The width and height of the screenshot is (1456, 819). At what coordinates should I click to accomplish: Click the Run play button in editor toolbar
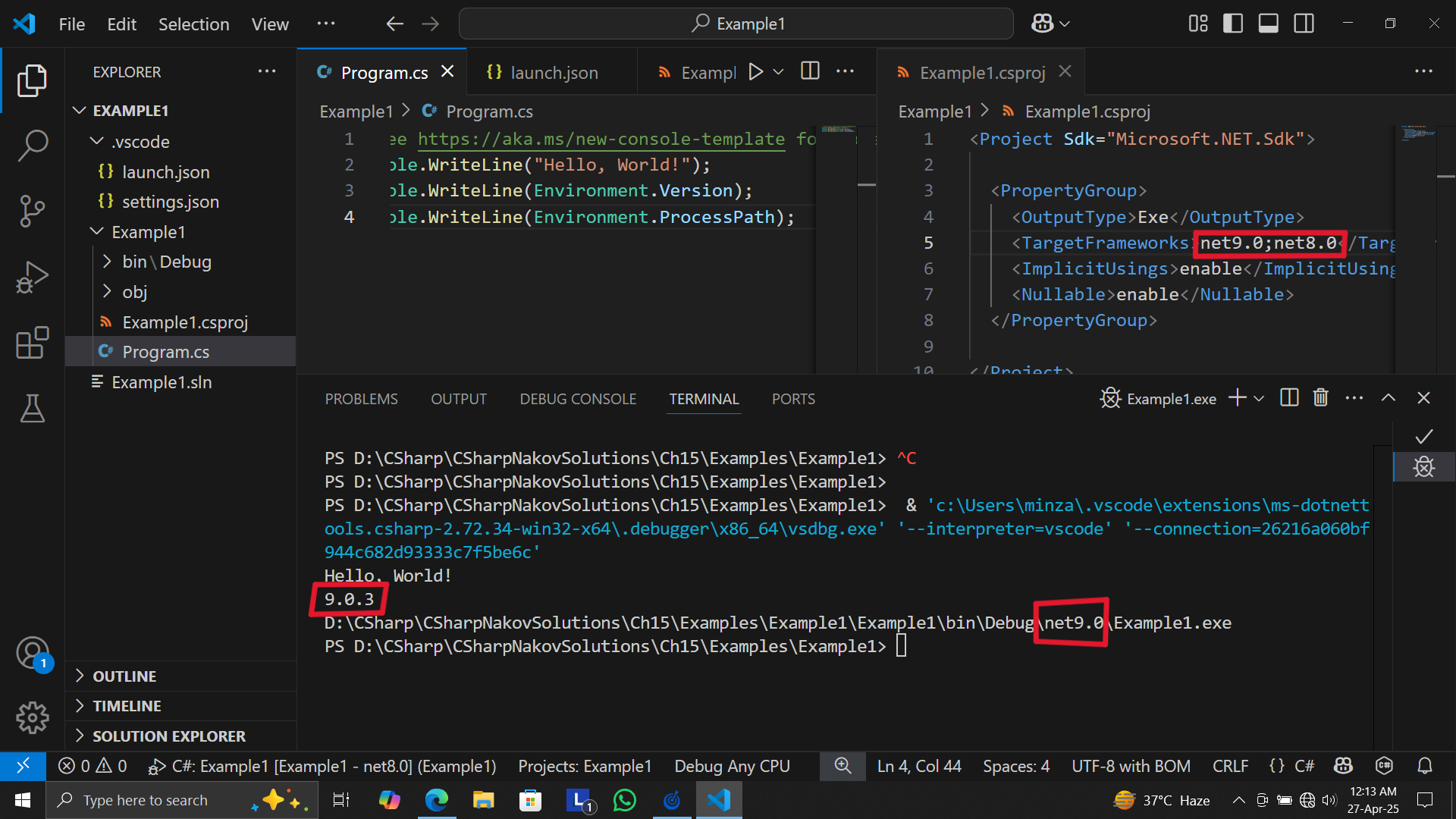coord(755,72)
